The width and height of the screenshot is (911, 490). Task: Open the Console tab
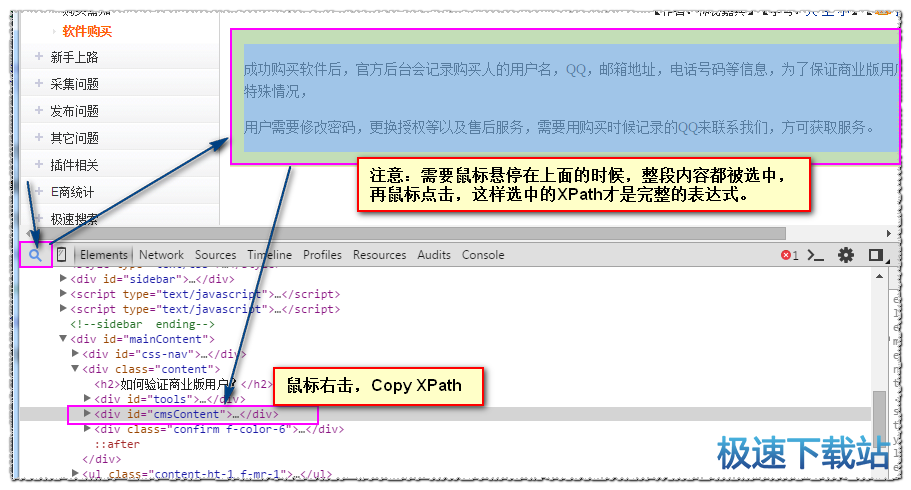pyautogui.click(x=483, y=255)
